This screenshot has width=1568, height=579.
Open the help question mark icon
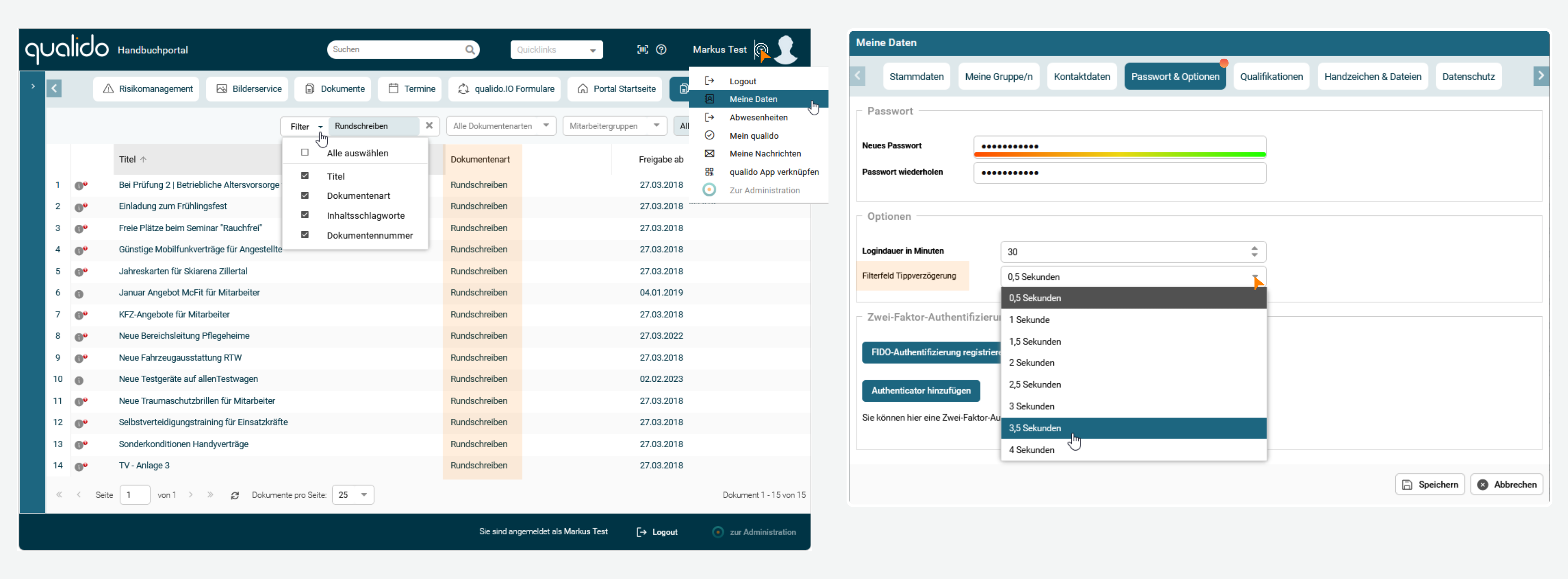point(661,50)
